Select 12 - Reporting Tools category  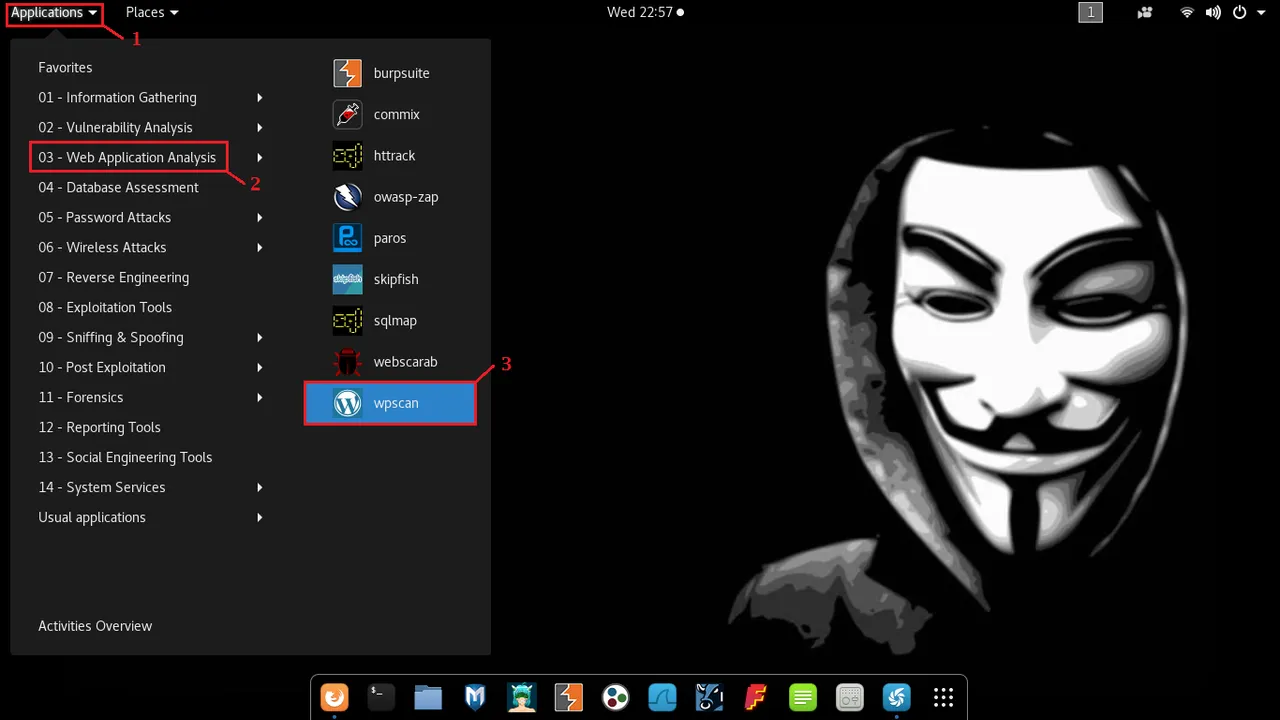pos(99,427)
